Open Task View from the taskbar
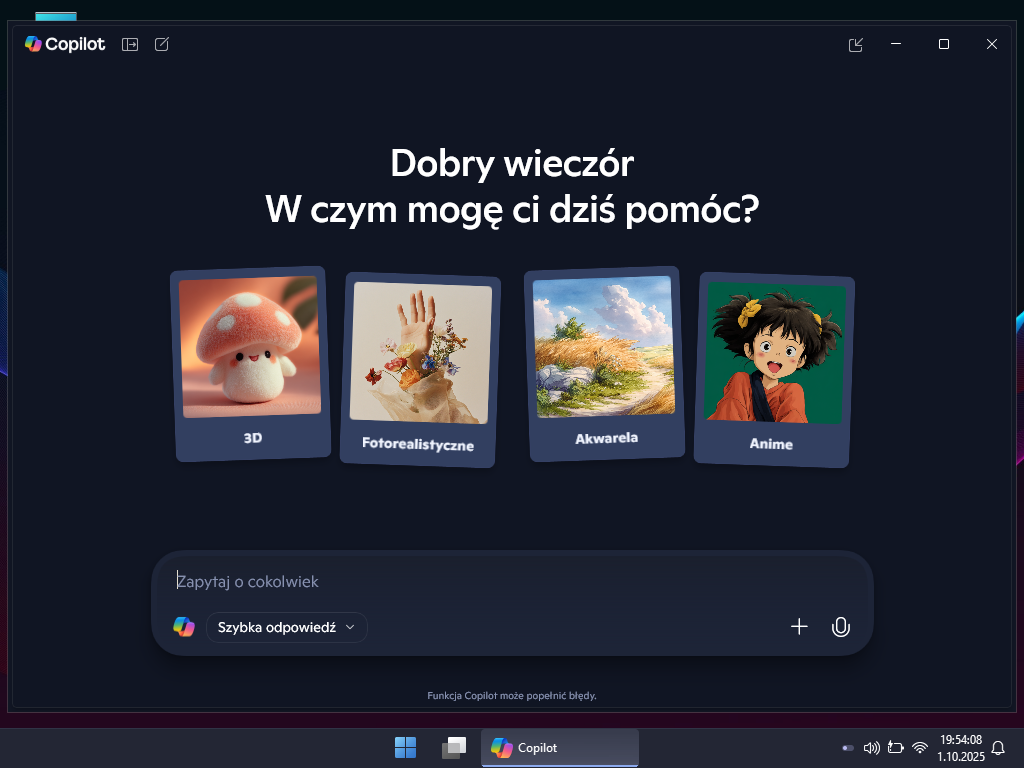 tap(454, 747)
